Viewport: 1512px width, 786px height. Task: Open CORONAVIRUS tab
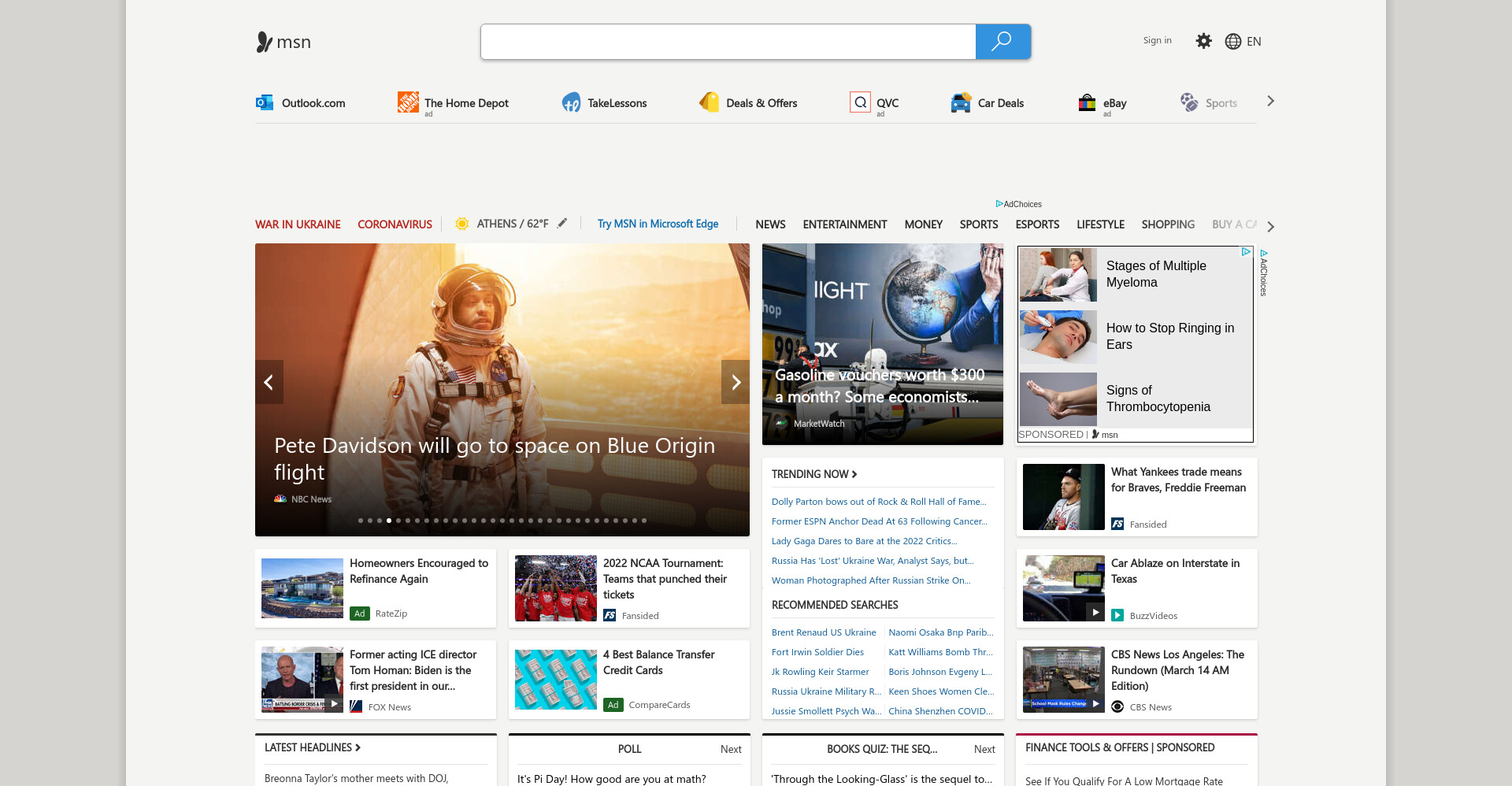pos(395,224)
